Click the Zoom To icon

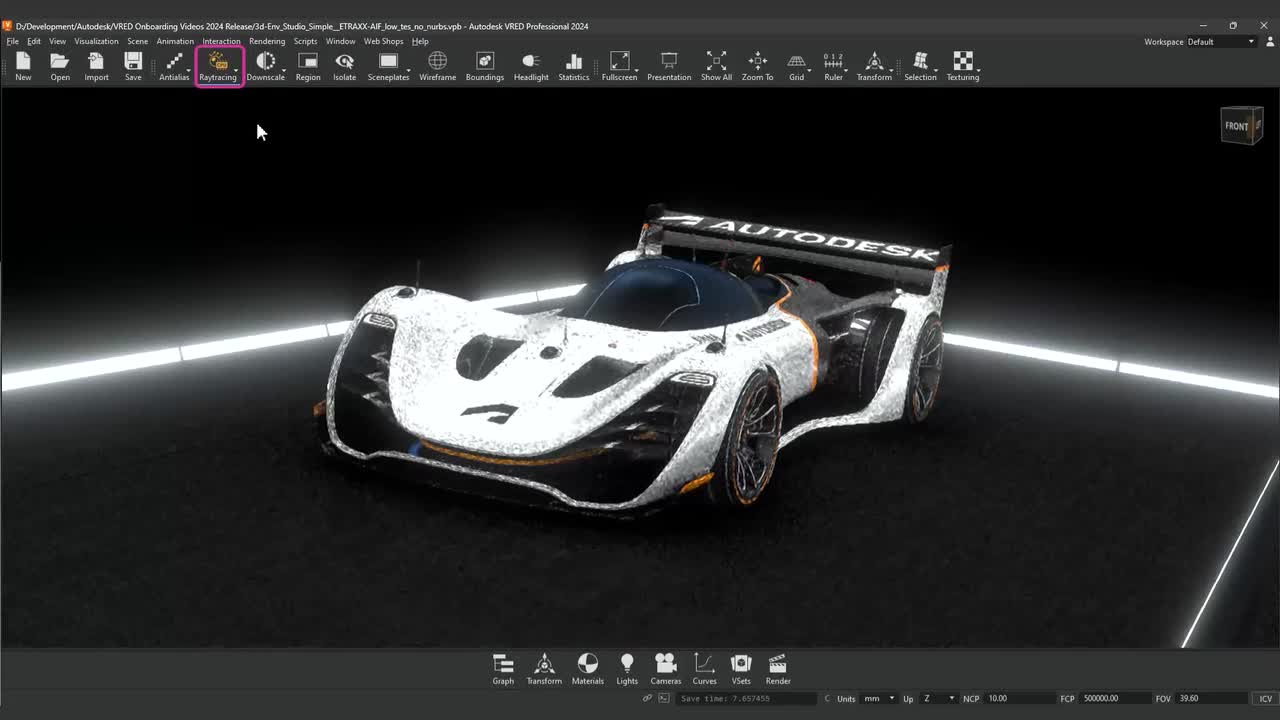click(757, 66)
